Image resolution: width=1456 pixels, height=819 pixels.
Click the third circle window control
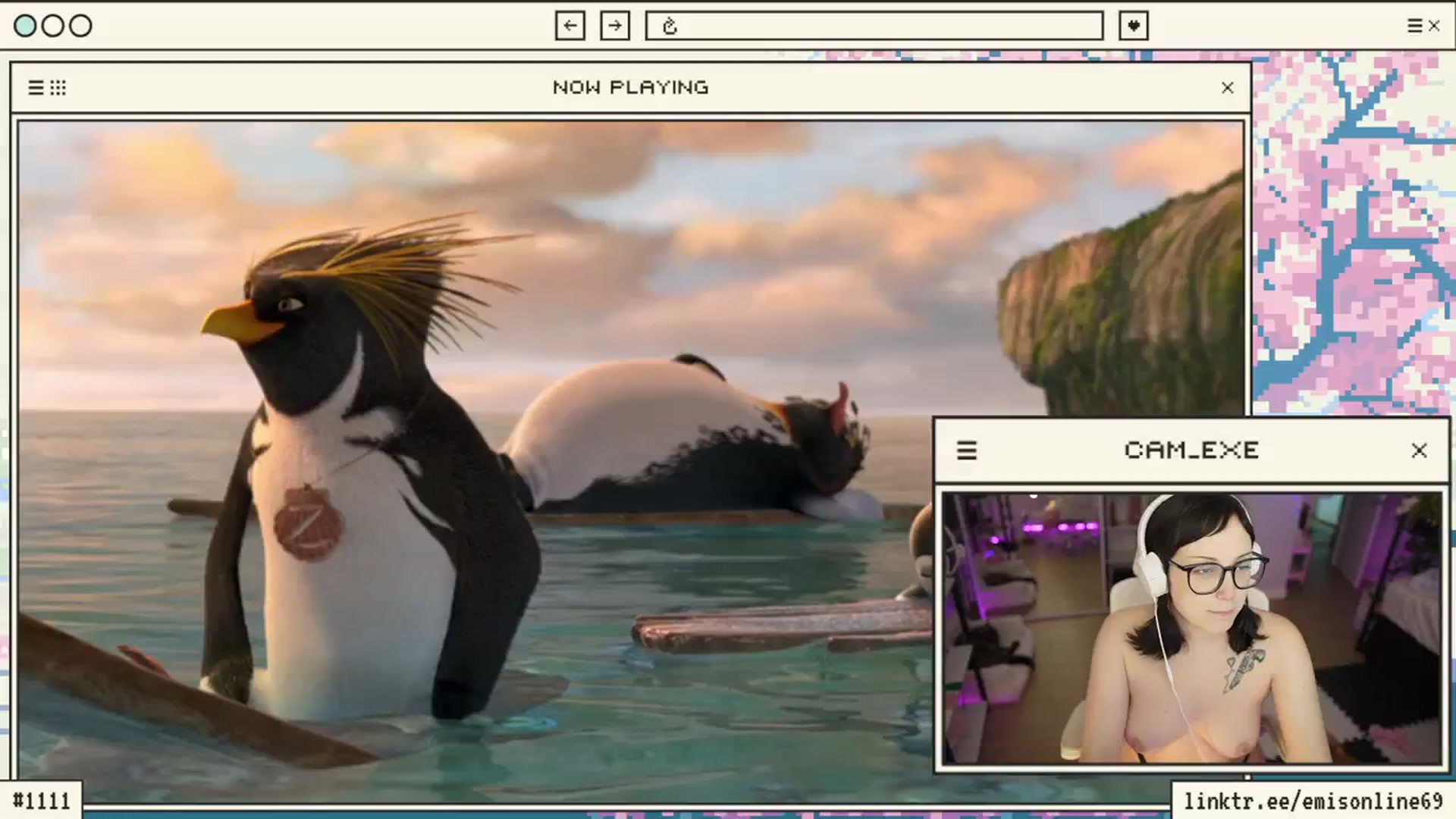[x=80, y=26]
